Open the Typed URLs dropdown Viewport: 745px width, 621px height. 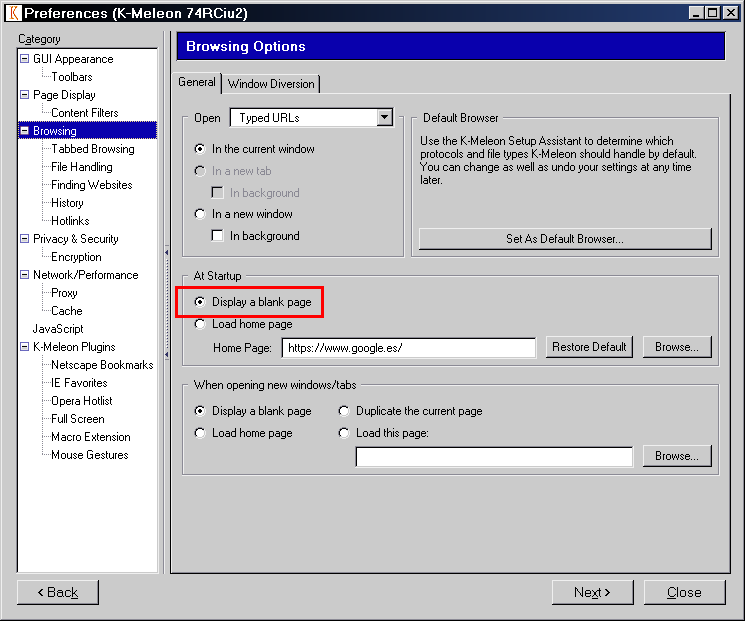(x=384, y=117)
